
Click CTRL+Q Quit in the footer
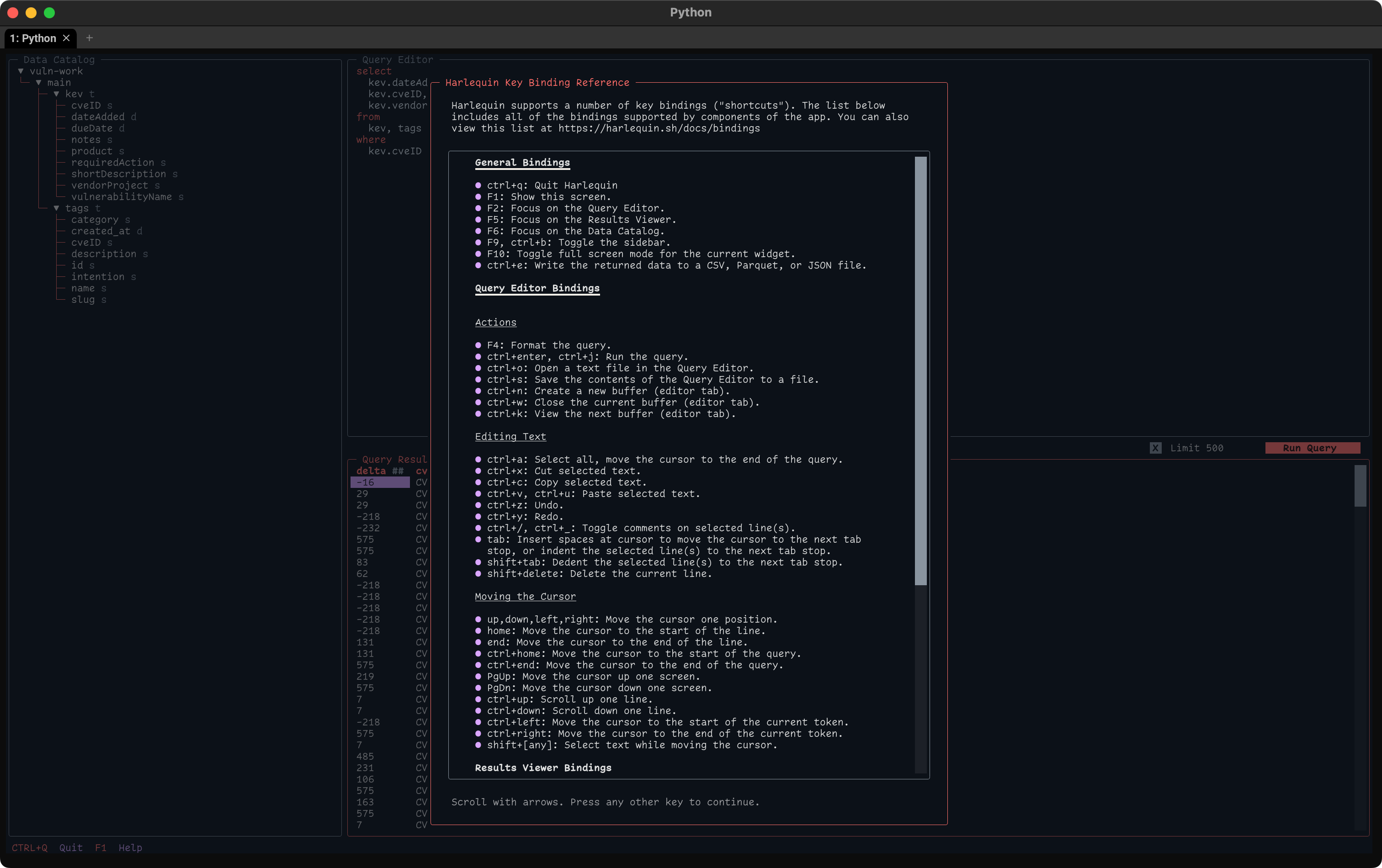coord(47,847)
